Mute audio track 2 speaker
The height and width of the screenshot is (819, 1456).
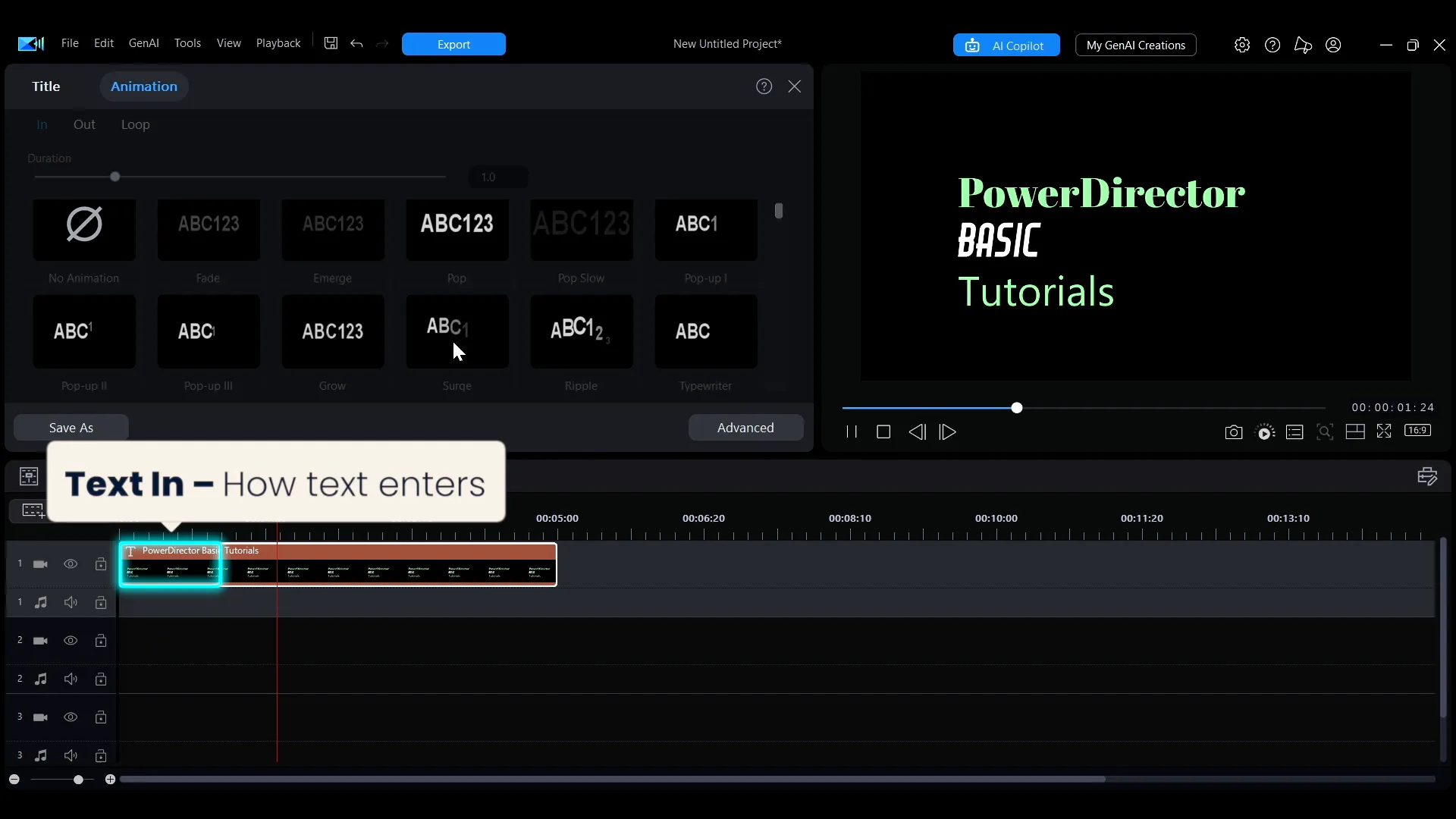[71, 679]
